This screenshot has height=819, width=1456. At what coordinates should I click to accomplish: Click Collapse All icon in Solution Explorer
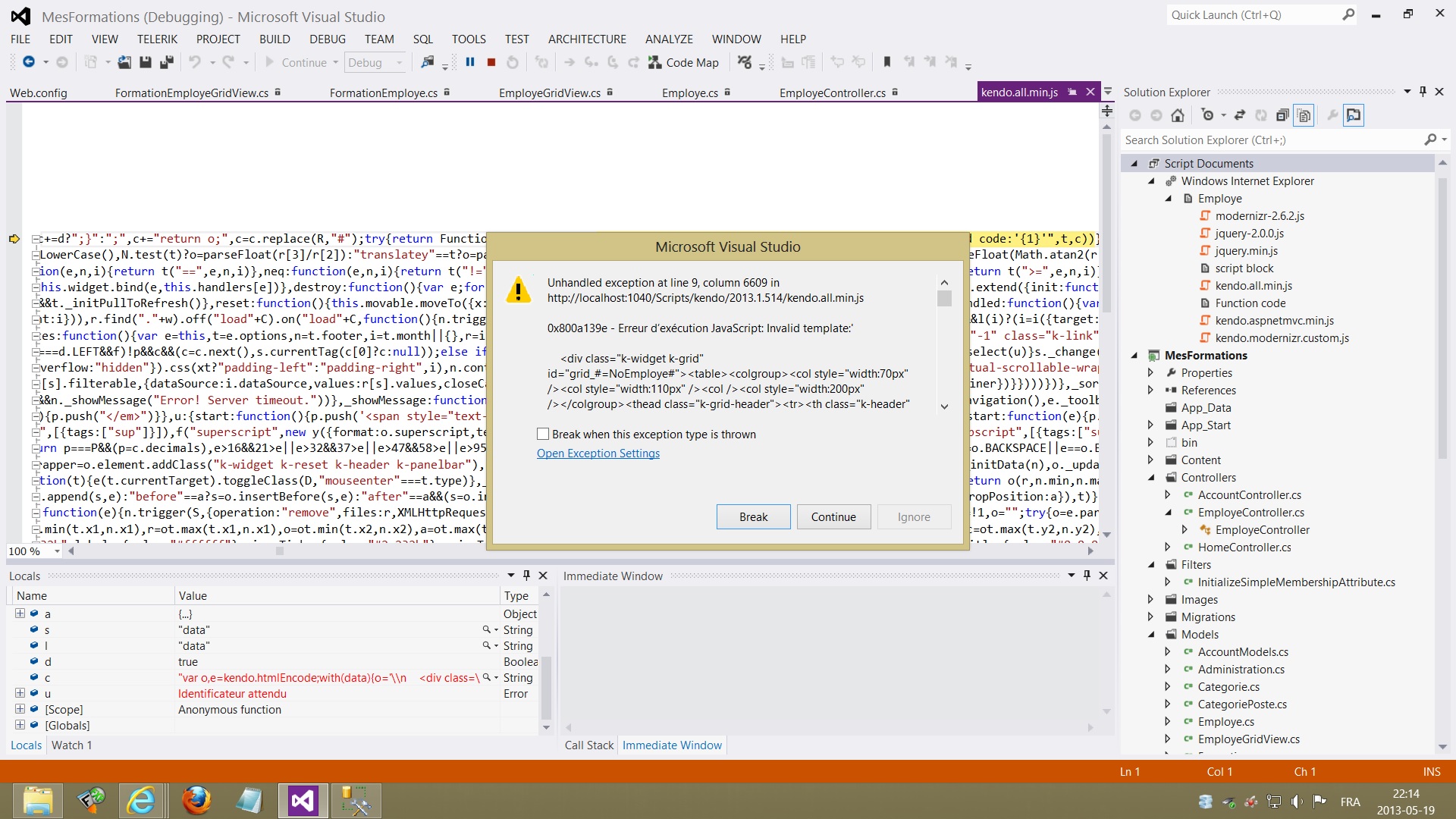[x=1282, y=115]
